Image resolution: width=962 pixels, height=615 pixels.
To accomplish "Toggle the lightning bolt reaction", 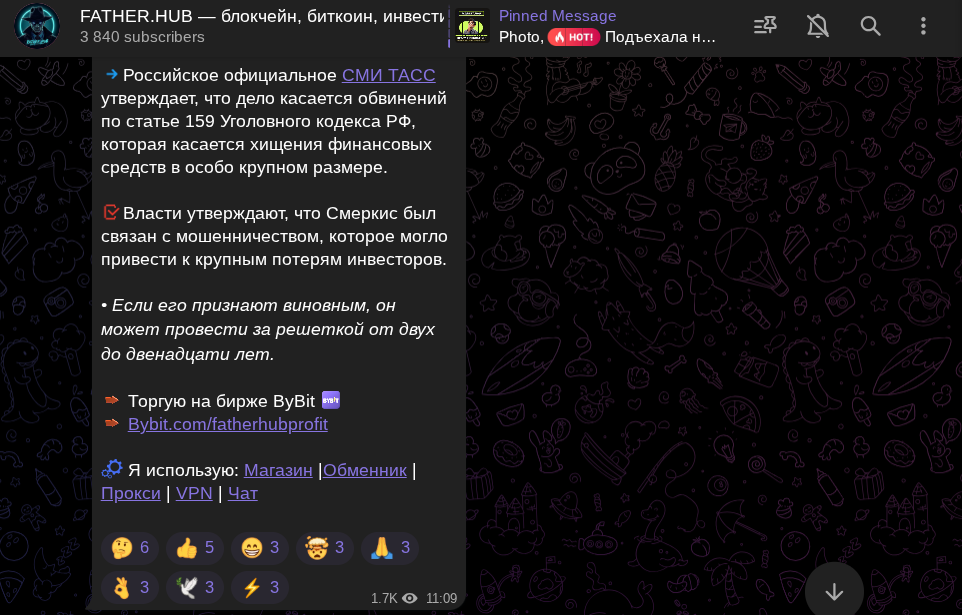I will click(x=260, y=587).
